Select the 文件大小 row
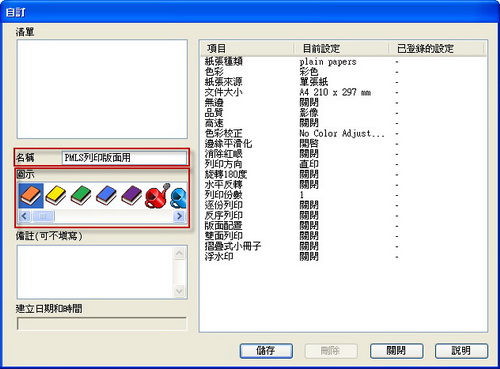 343,92
